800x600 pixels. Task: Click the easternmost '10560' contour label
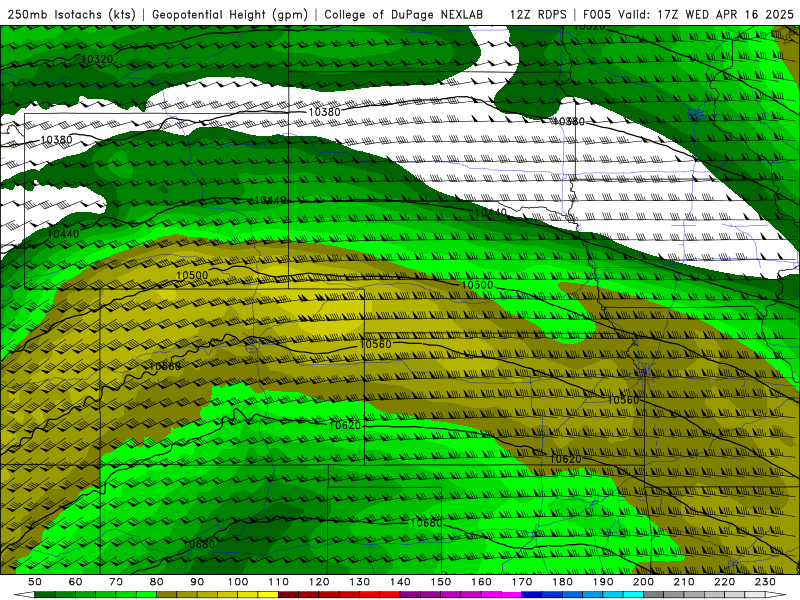(623, 400)
